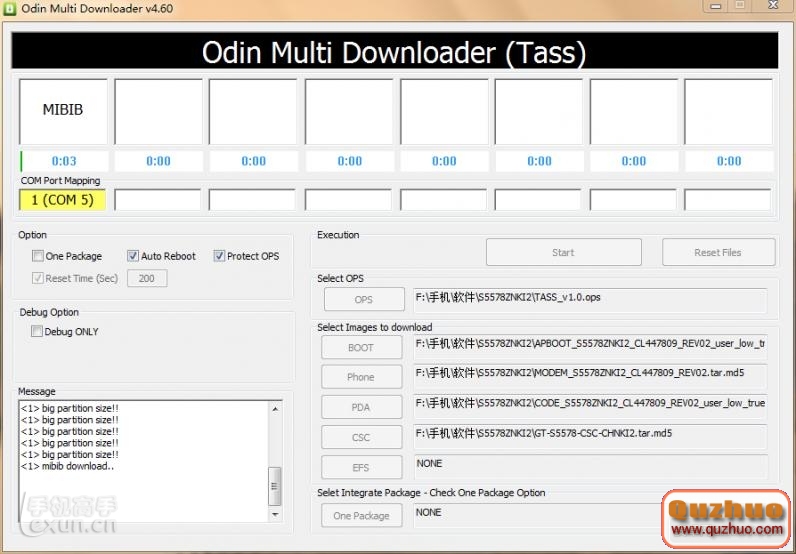Click the Odin app icon in title bar
The height and width of the screenshot is (554, 796).
[9, 9]
